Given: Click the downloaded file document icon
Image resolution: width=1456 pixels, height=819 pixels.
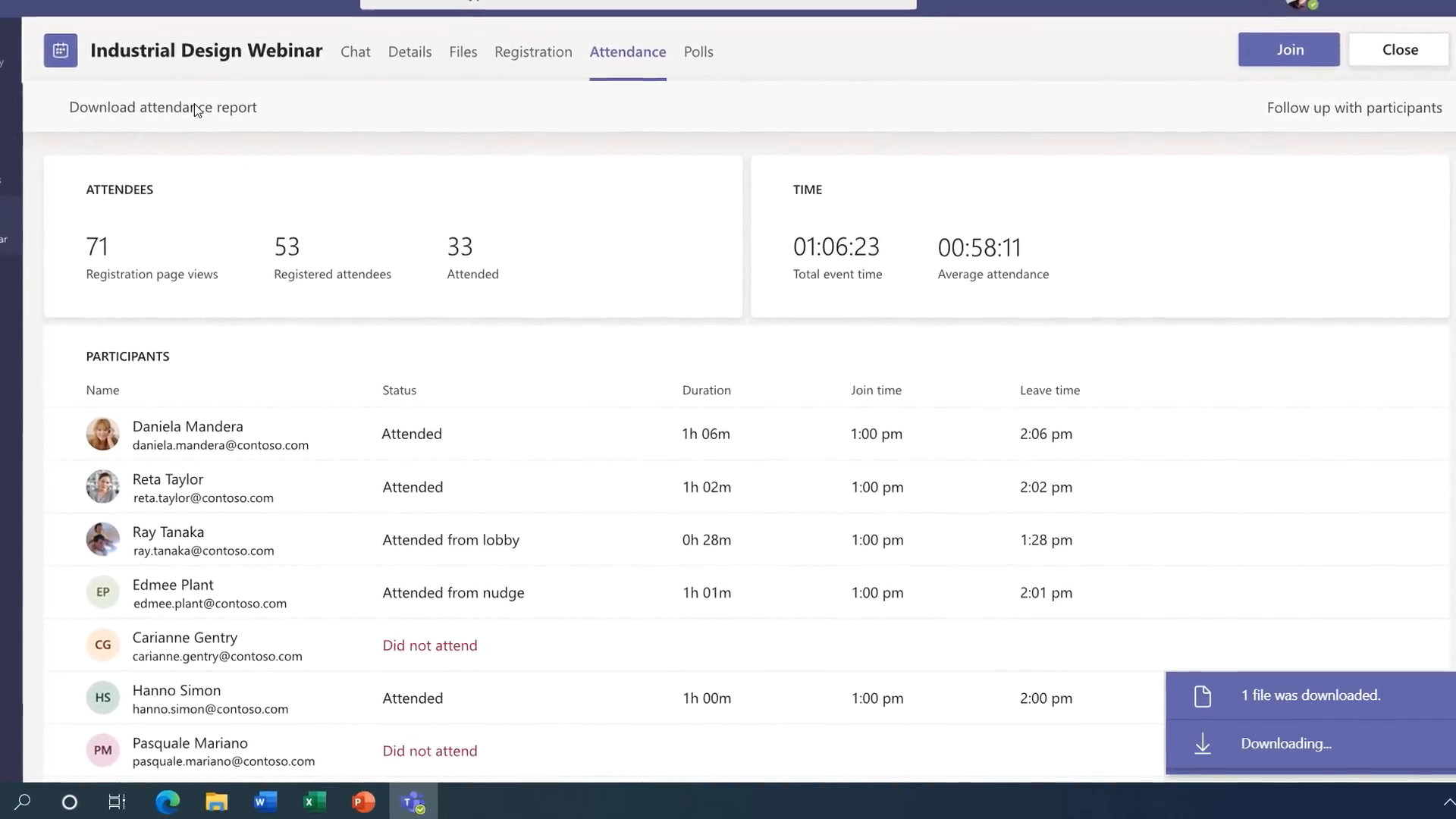Looking at the screenshot, I should pos(1202,696).
